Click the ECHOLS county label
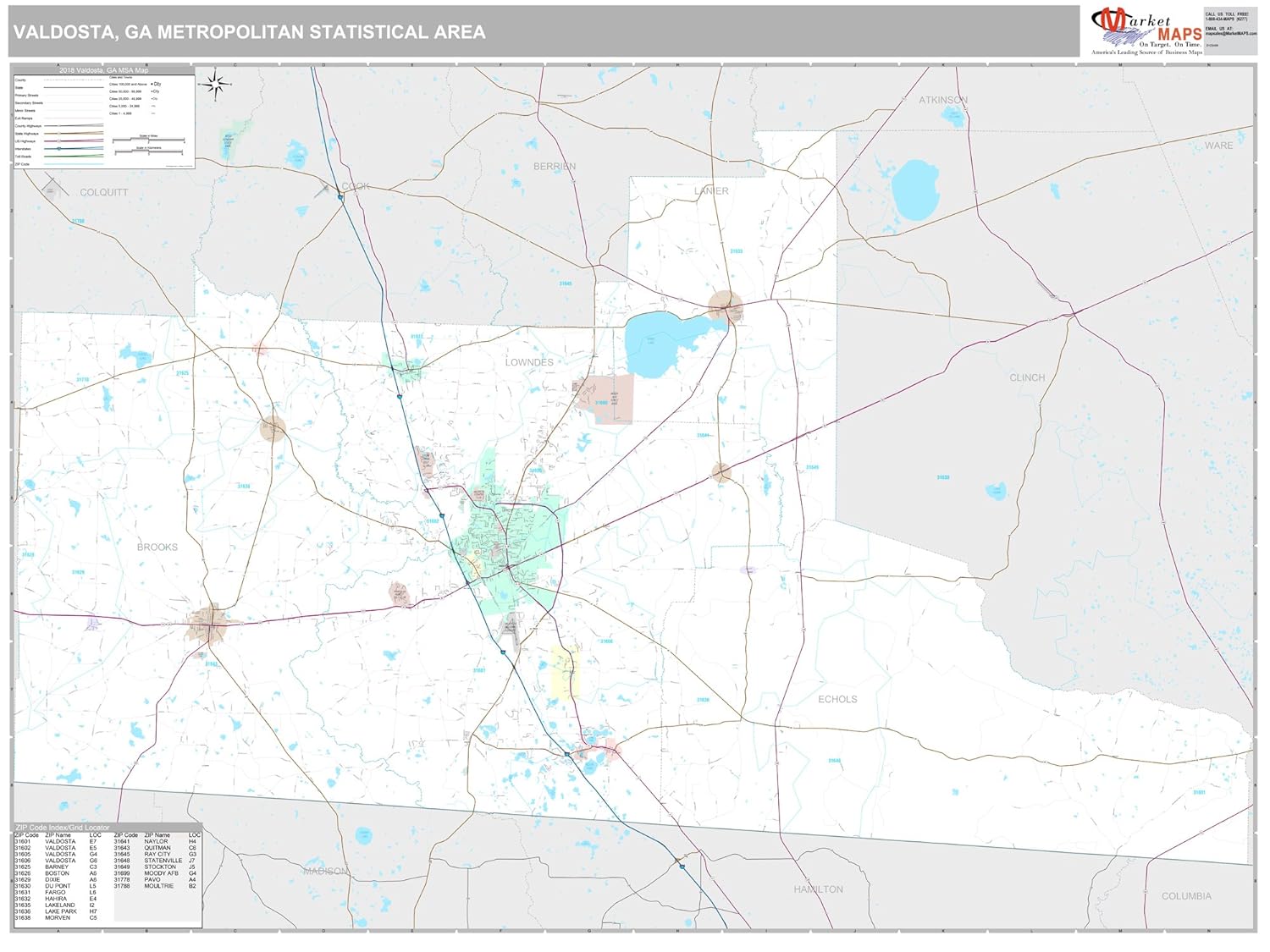1270x952 pixels. 837,700
